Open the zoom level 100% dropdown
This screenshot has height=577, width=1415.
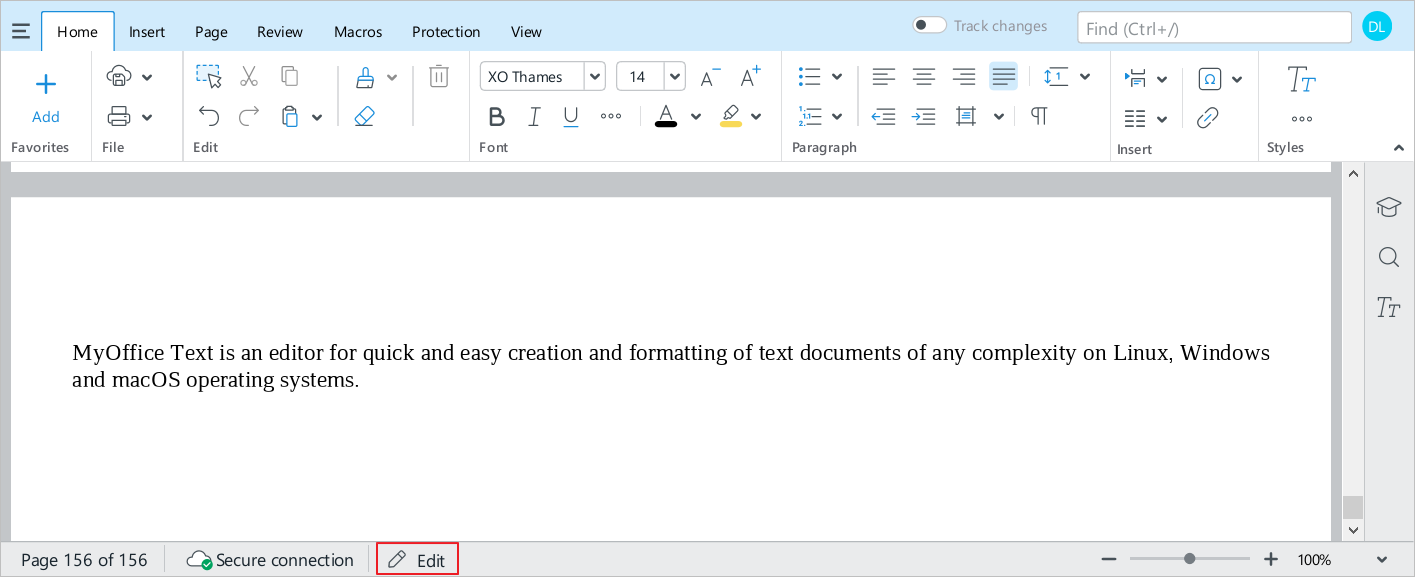1382,560
